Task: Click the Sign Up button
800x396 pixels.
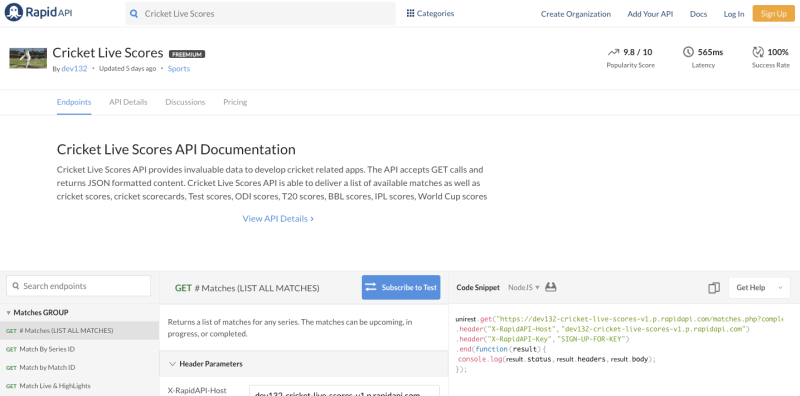Action: [773, 14]
